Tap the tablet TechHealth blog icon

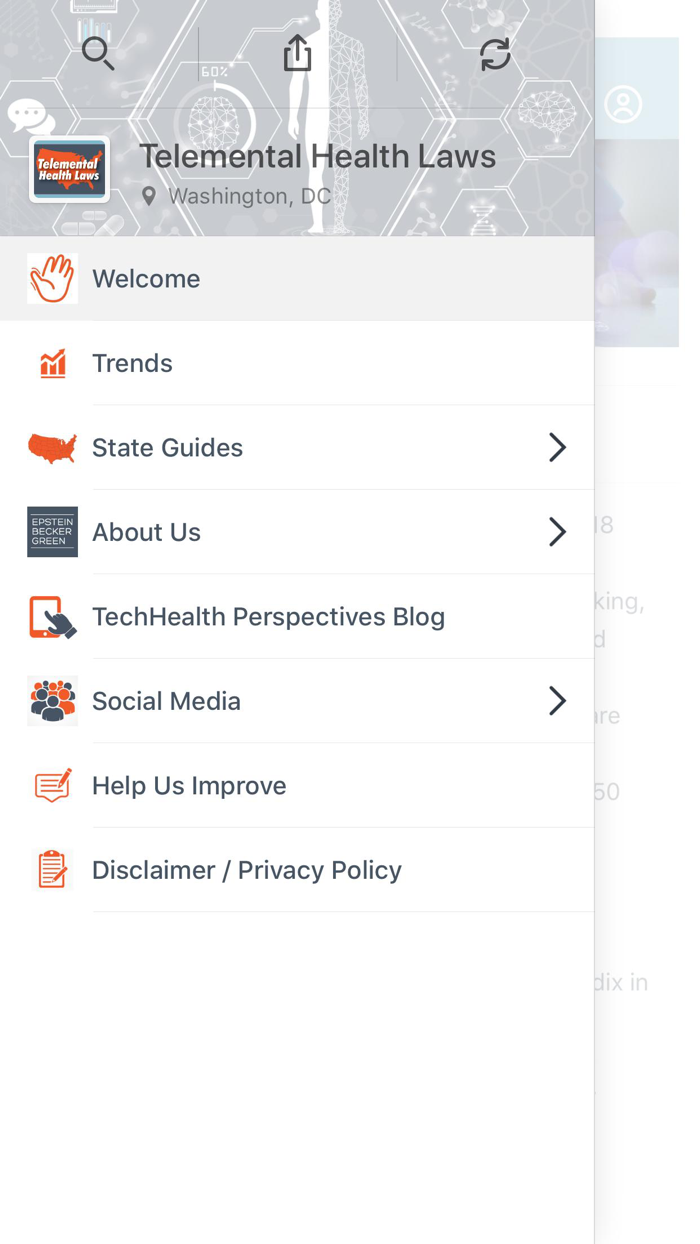coord(53,617)
